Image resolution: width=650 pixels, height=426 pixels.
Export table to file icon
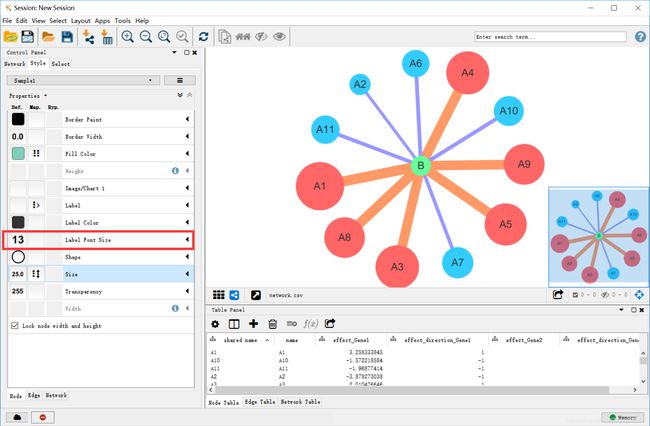[330, 324]
